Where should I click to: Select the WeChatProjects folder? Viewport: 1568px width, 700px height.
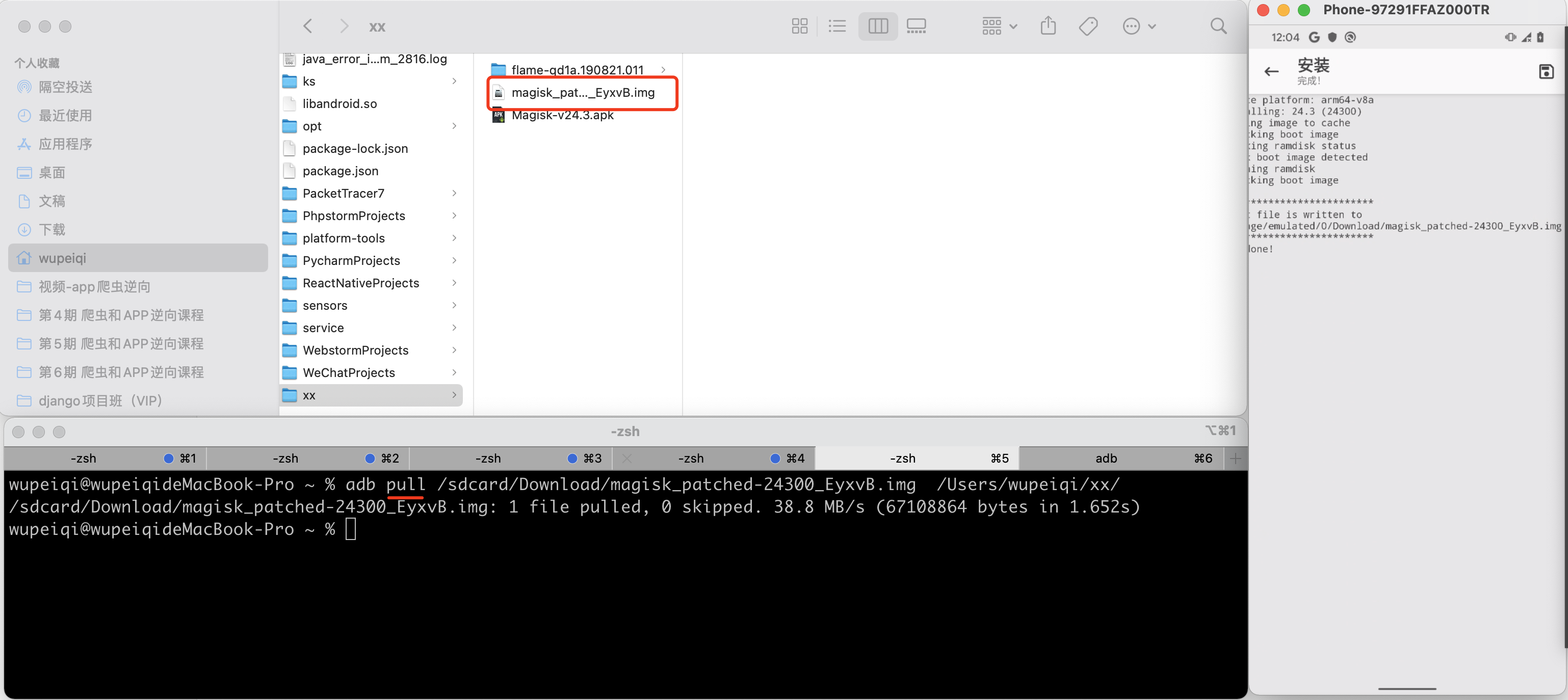coord(371,373)
